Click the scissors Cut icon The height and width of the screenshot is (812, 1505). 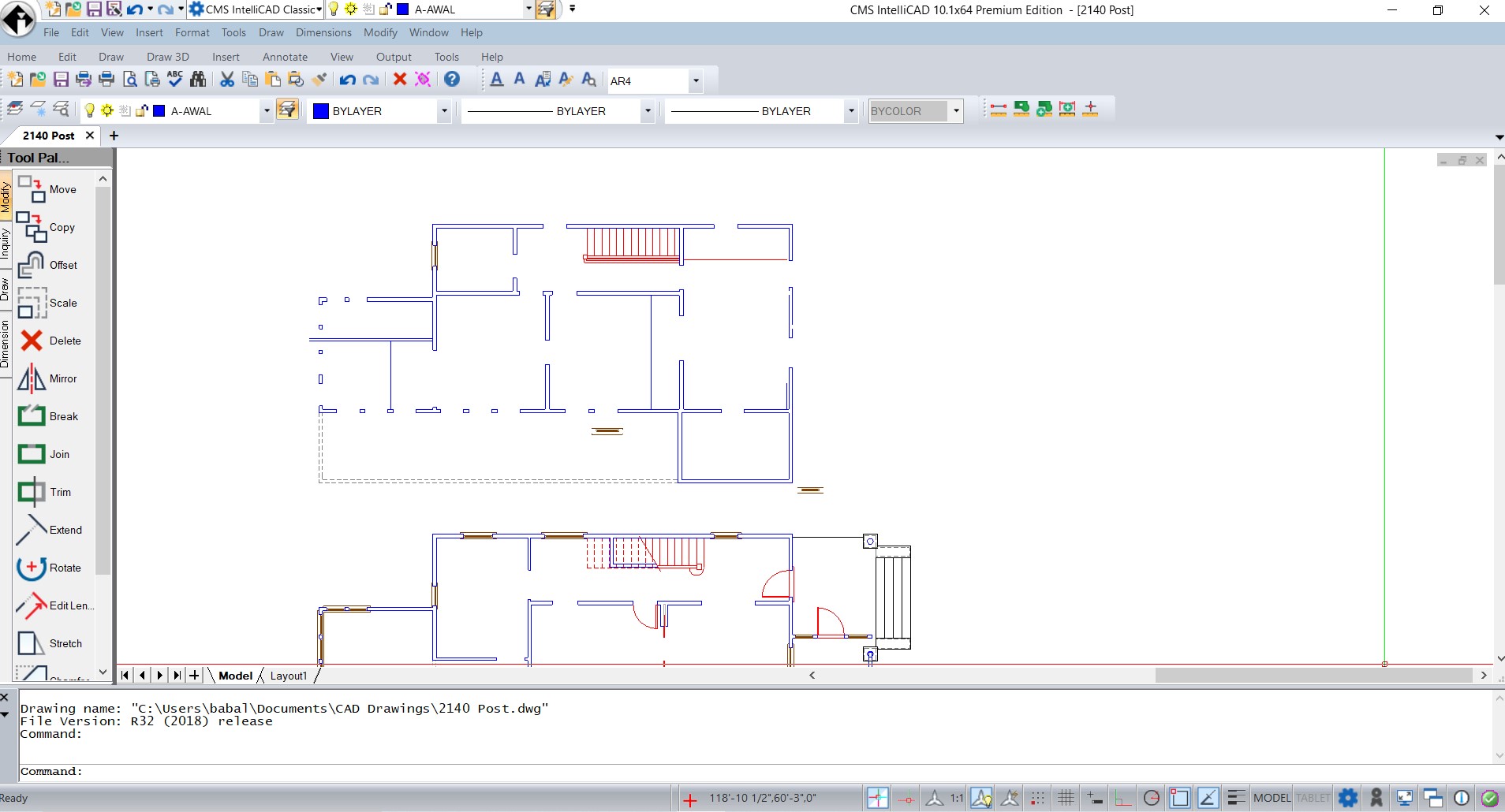(x=227, y=80)
